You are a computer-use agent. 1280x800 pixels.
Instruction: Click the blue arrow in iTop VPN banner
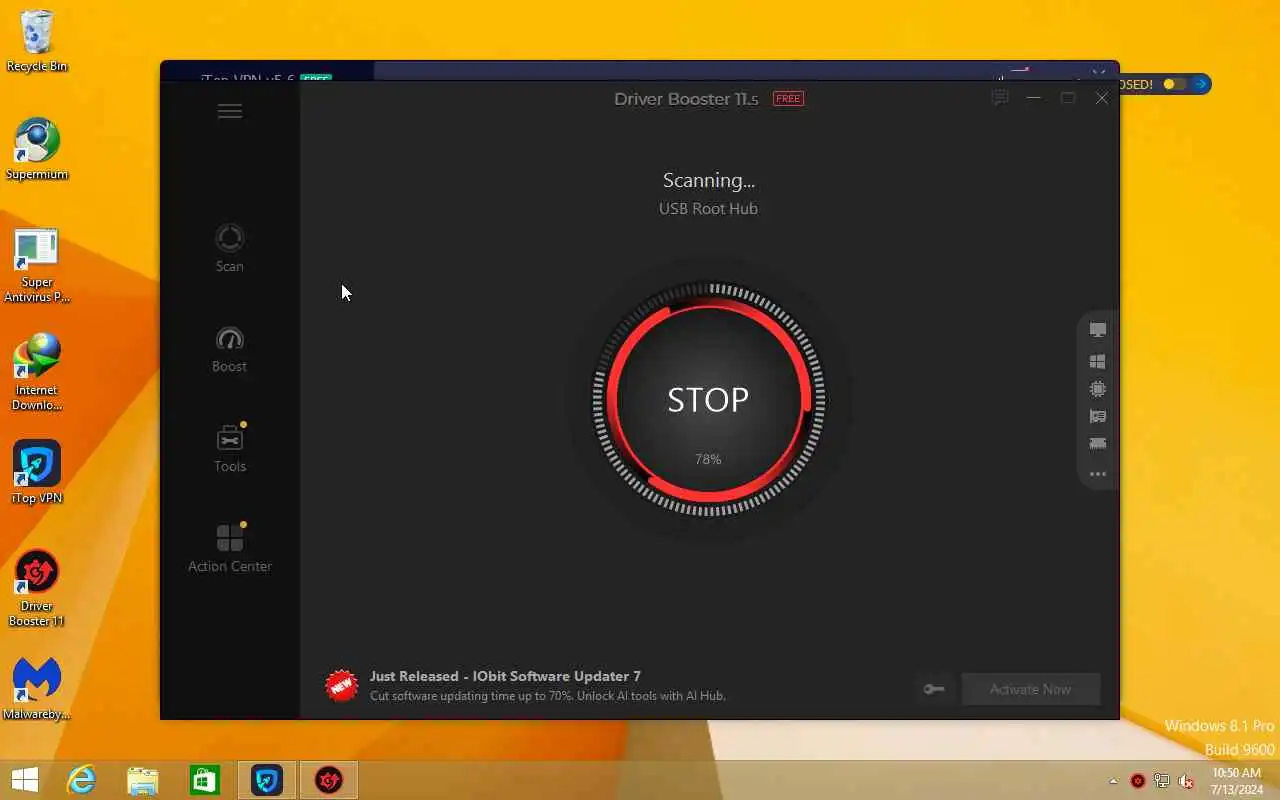click(x=1200, y=84)
